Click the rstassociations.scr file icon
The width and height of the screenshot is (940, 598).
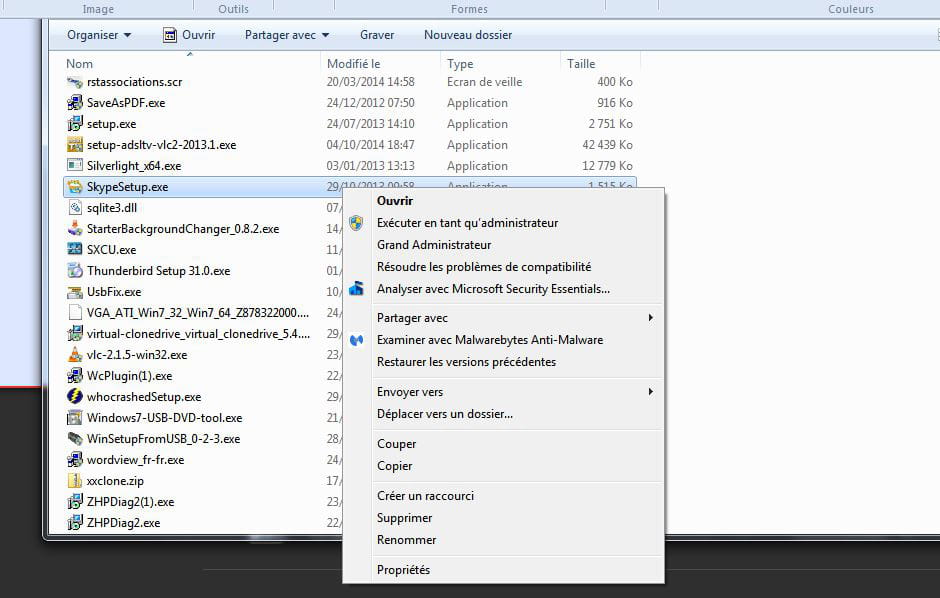click(x=75, y=82)
